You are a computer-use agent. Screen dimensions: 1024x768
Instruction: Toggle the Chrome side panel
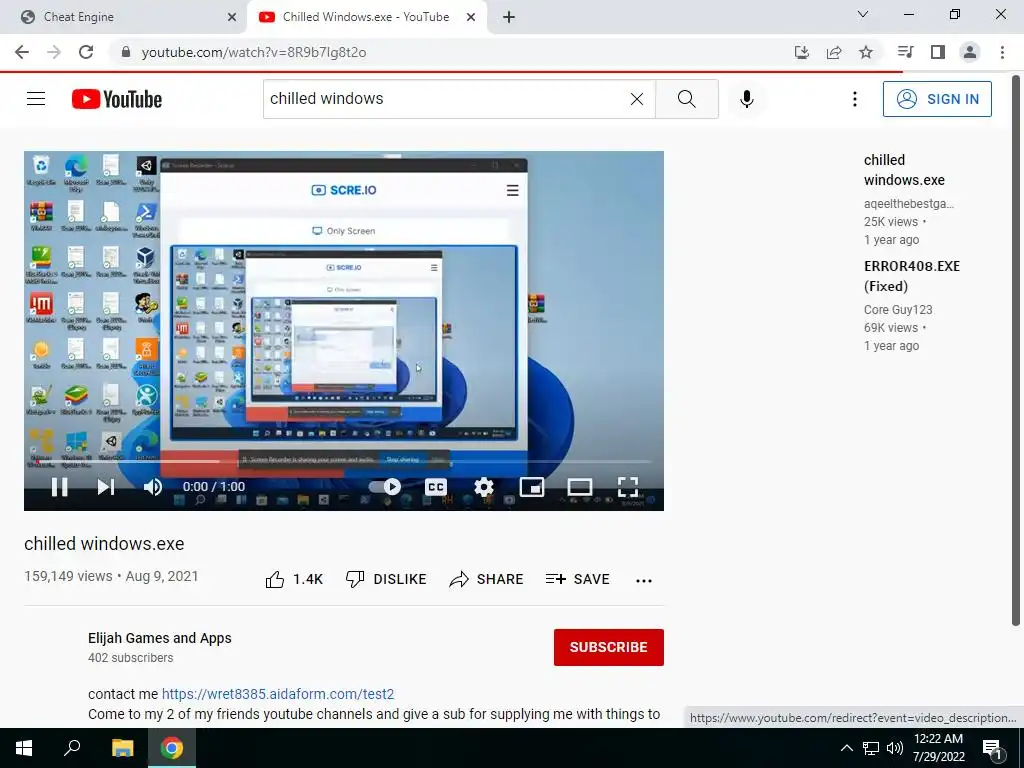938,52
